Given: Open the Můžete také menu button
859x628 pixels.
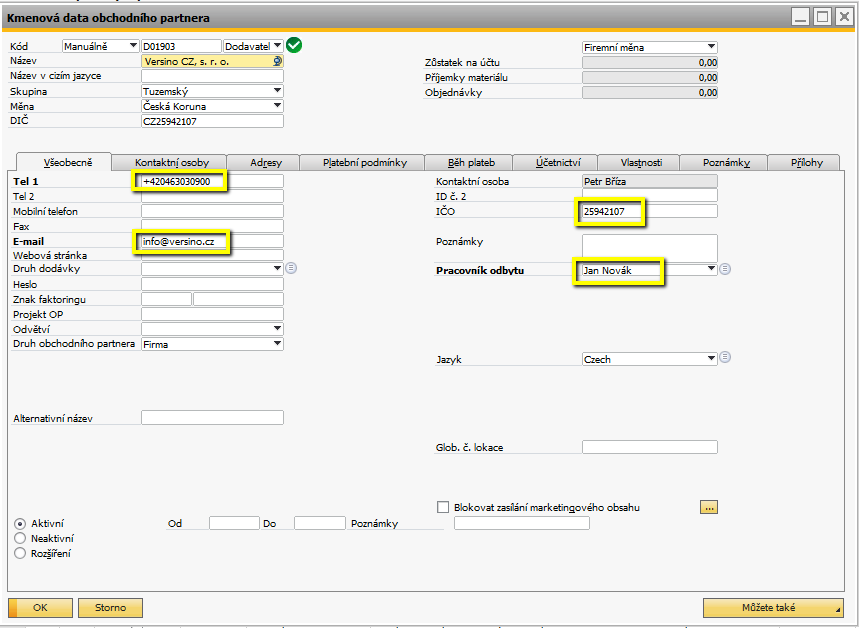Looking at the screenshot, I should click(773, 607).
